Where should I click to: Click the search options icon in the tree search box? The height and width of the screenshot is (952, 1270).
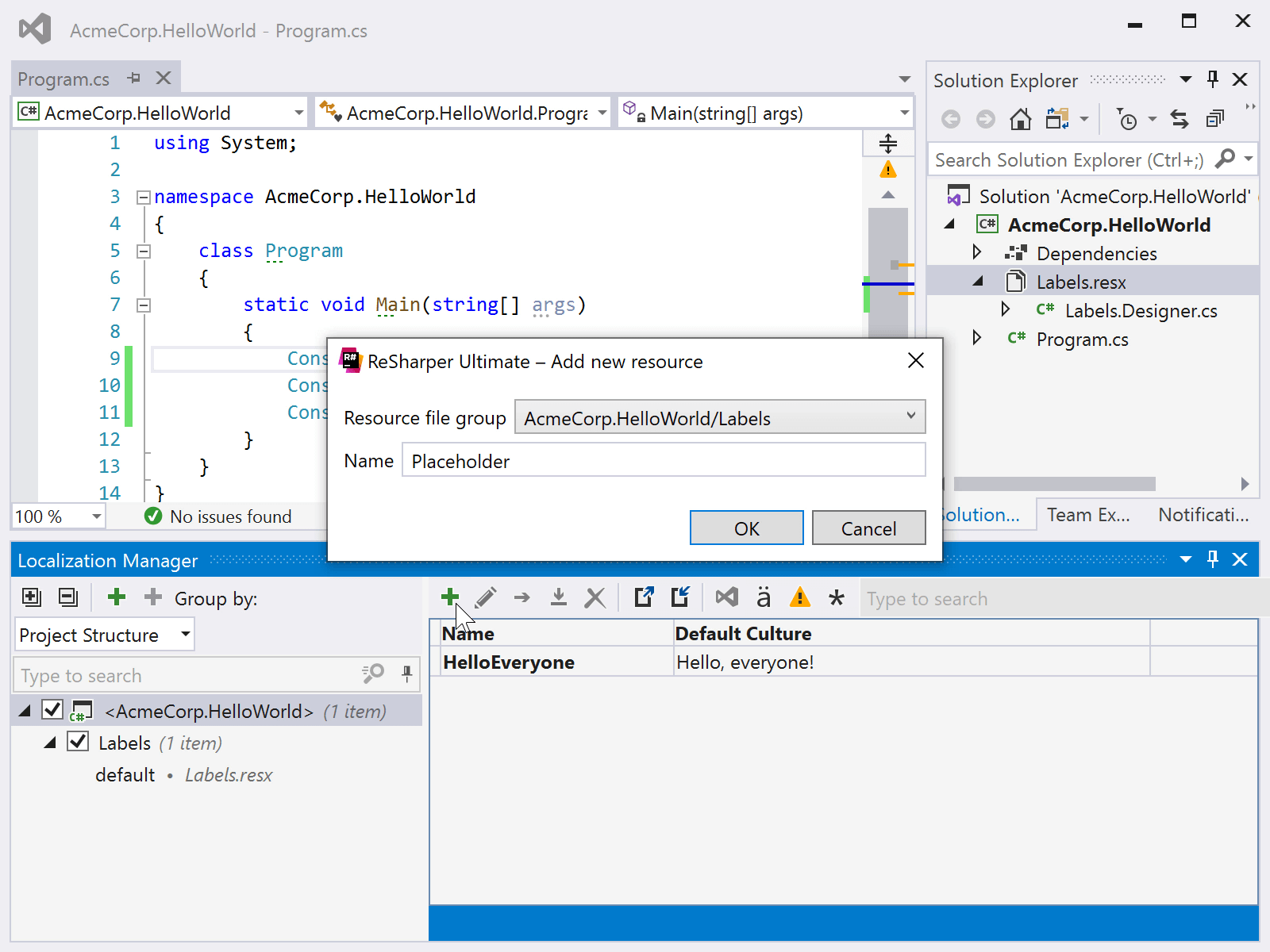tap(372, 674)
